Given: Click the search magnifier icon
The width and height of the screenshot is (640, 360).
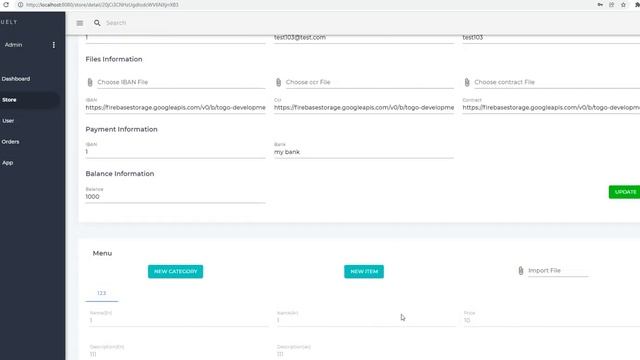Looking at the screenshot, I should [x=97, y=23].
